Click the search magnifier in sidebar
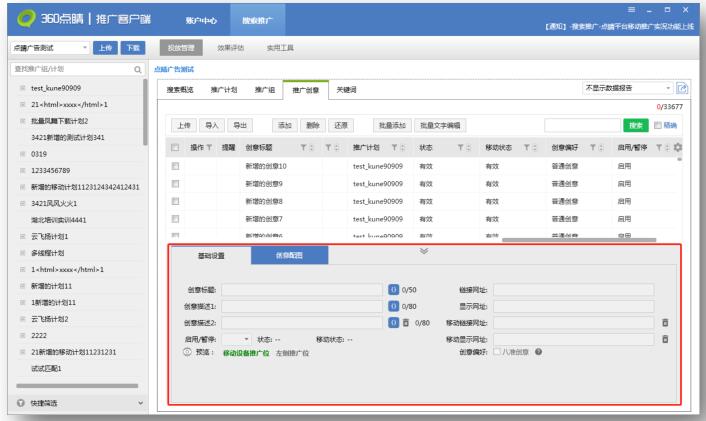 (137, 69)
